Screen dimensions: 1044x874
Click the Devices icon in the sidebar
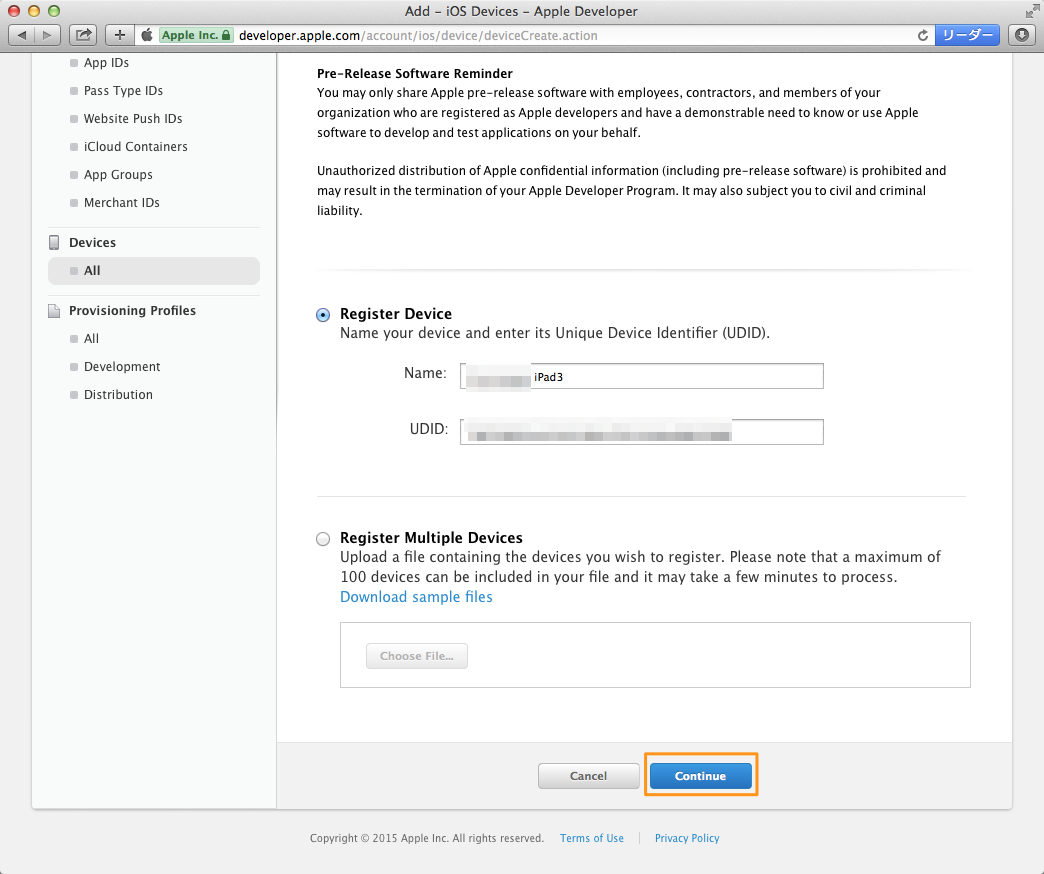point(54,242)
